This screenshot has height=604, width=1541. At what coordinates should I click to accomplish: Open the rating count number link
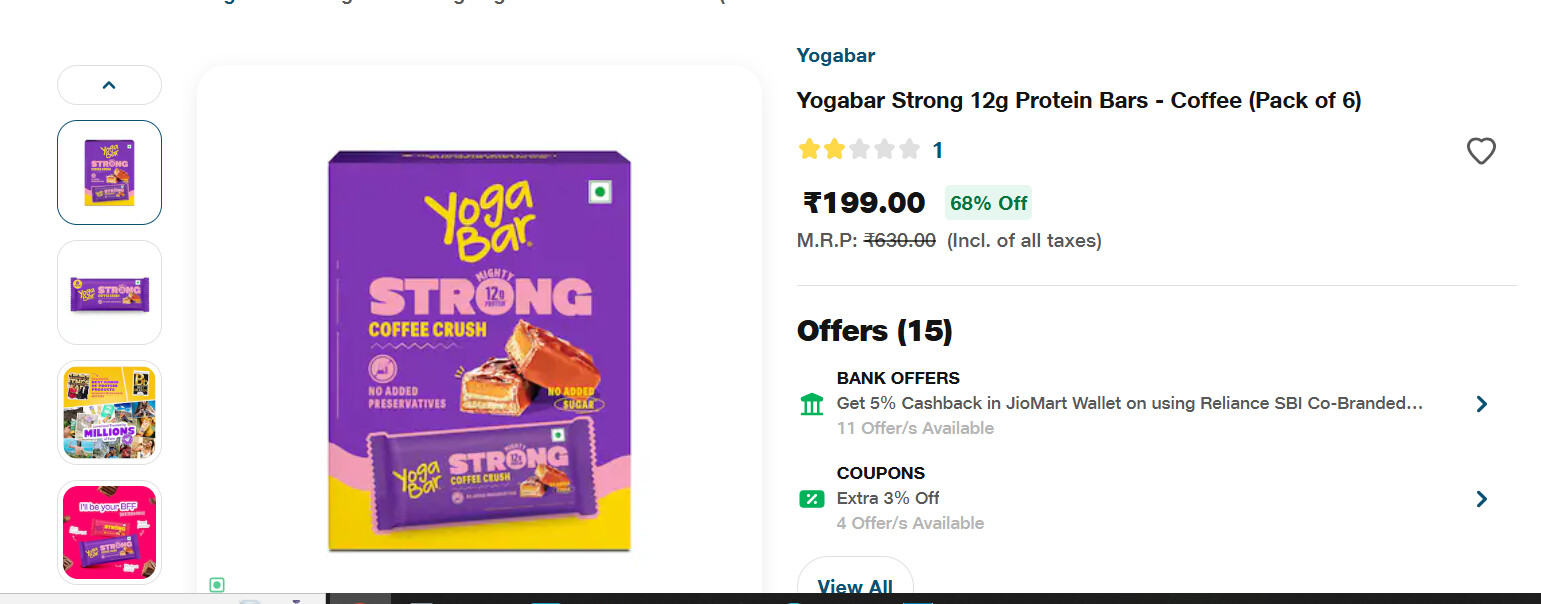(938, 151)
